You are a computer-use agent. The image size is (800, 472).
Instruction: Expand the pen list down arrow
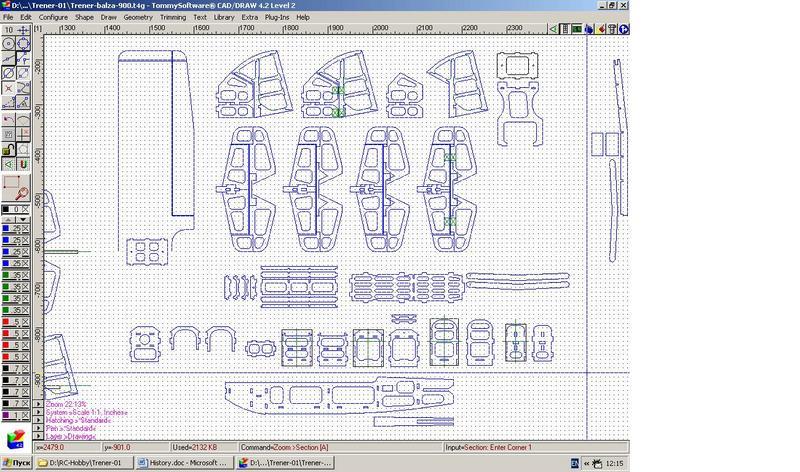pyautogui.click(x=23, y=218)
